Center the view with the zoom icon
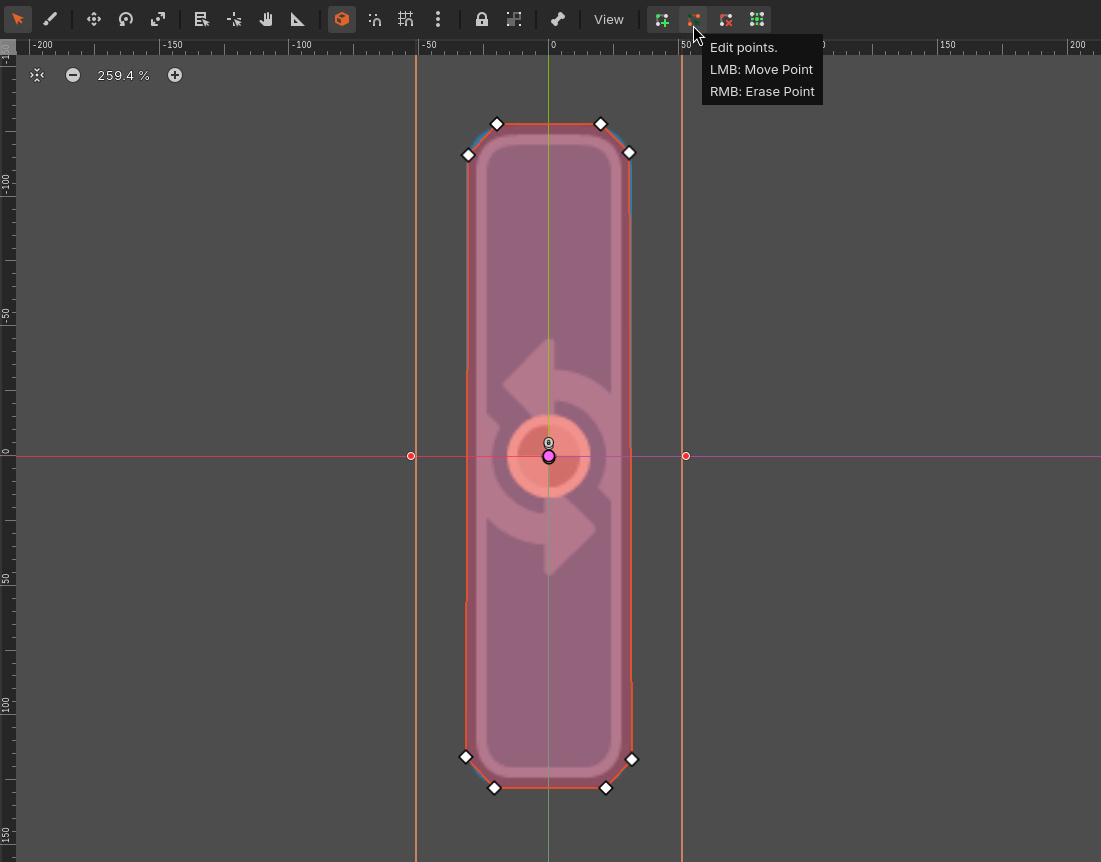Viewport: 1101px width, 862px height. [37, 75]
